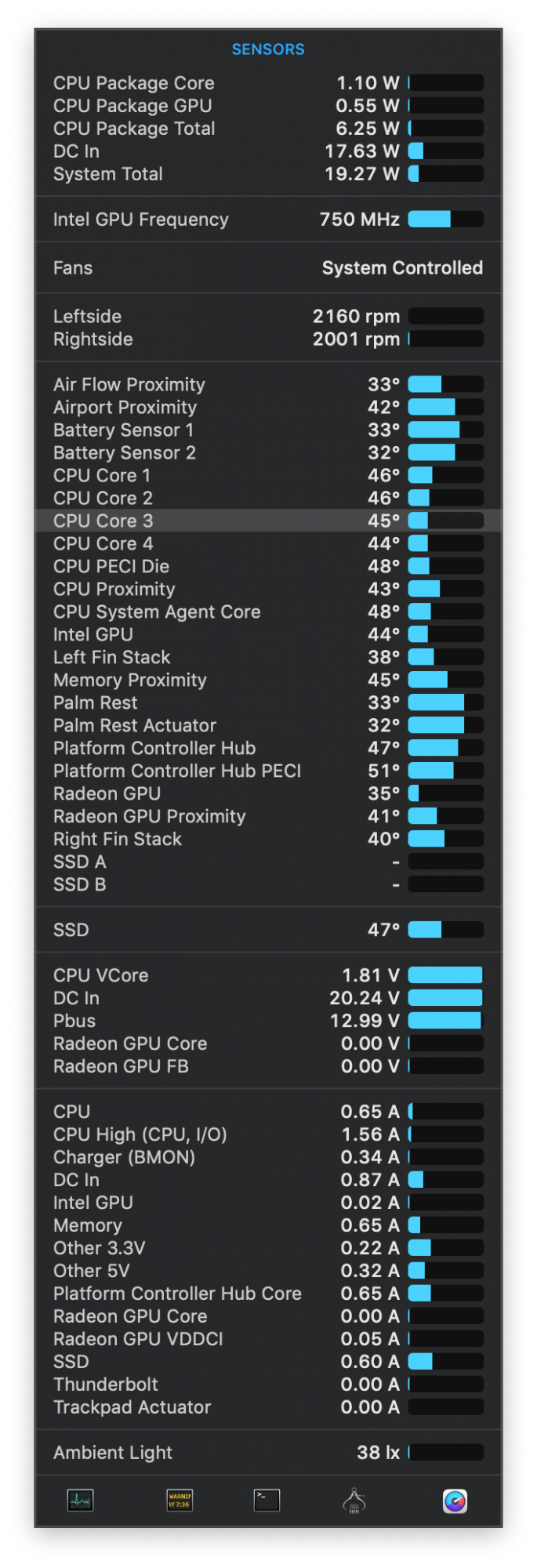Open Activity Monitor from the bottom bar
The image size is (537, 1568).
click(x=80, y=1501)
